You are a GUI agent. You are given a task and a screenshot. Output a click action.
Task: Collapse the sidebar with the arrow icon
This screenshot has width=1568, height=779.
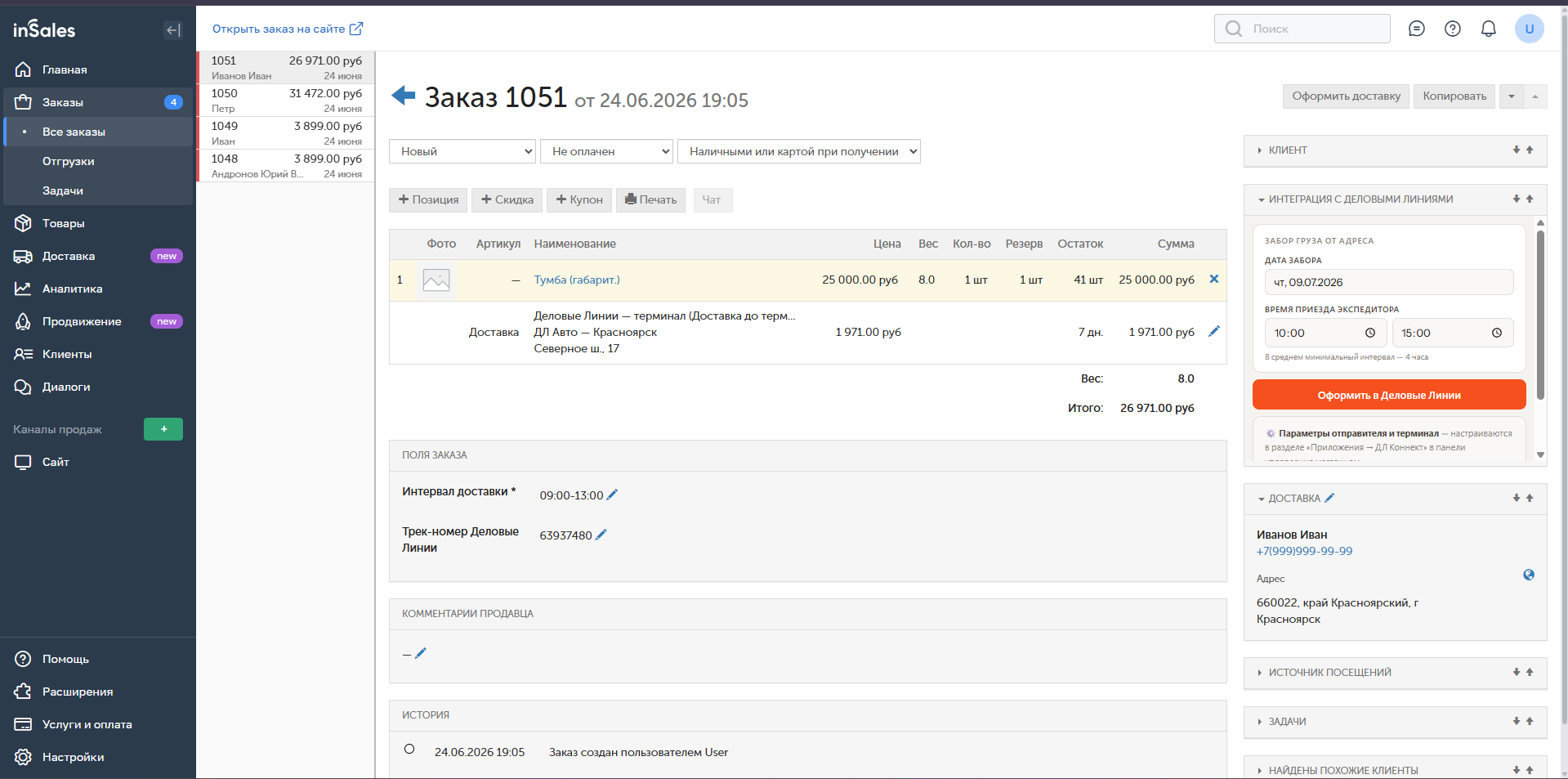(172, 30)
